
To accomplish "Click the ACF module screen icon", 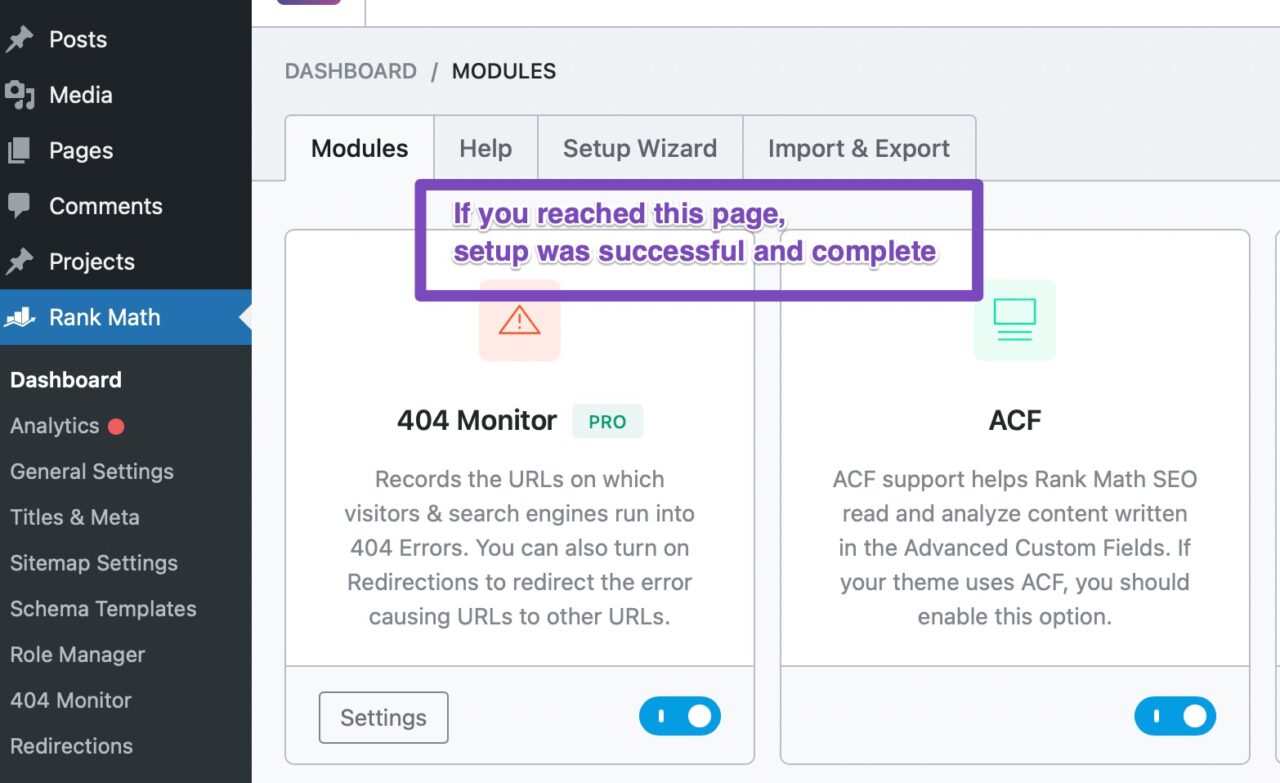I will point(1014,320).
